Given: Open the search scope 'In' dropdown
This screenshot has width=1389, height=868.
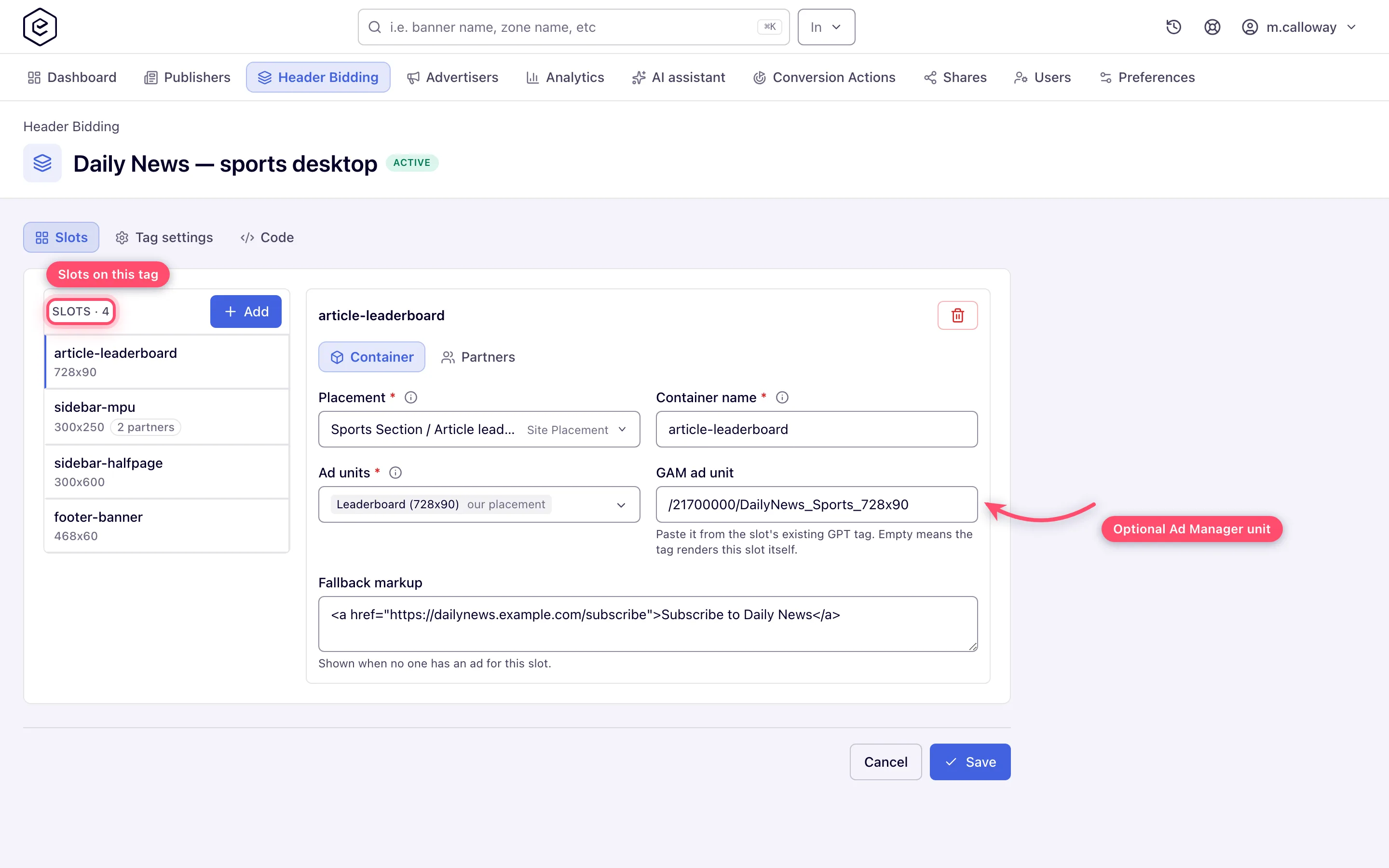Looking at the screenshot, I should (826, 27).
